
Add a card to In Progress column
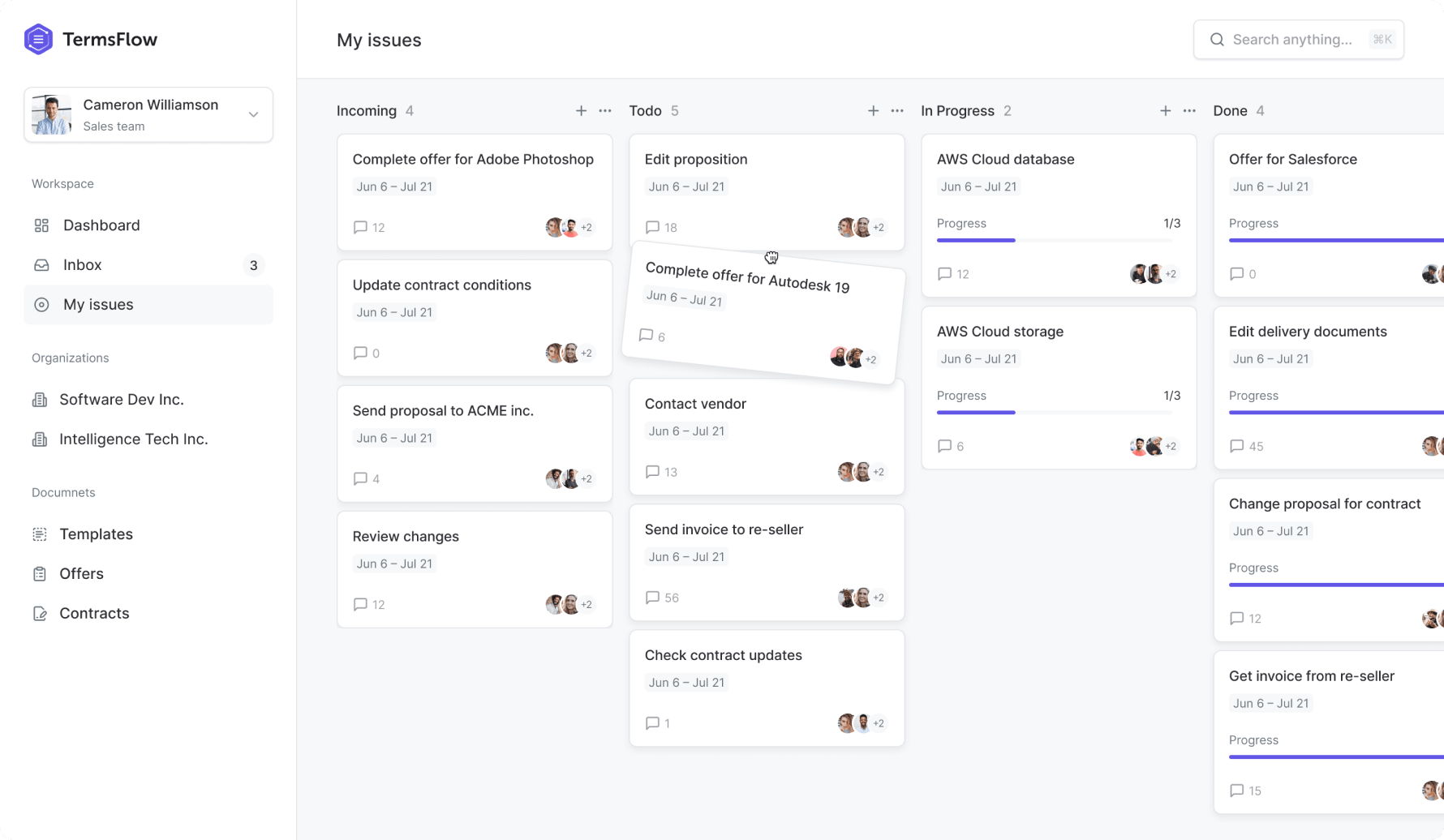(1165, 110)
